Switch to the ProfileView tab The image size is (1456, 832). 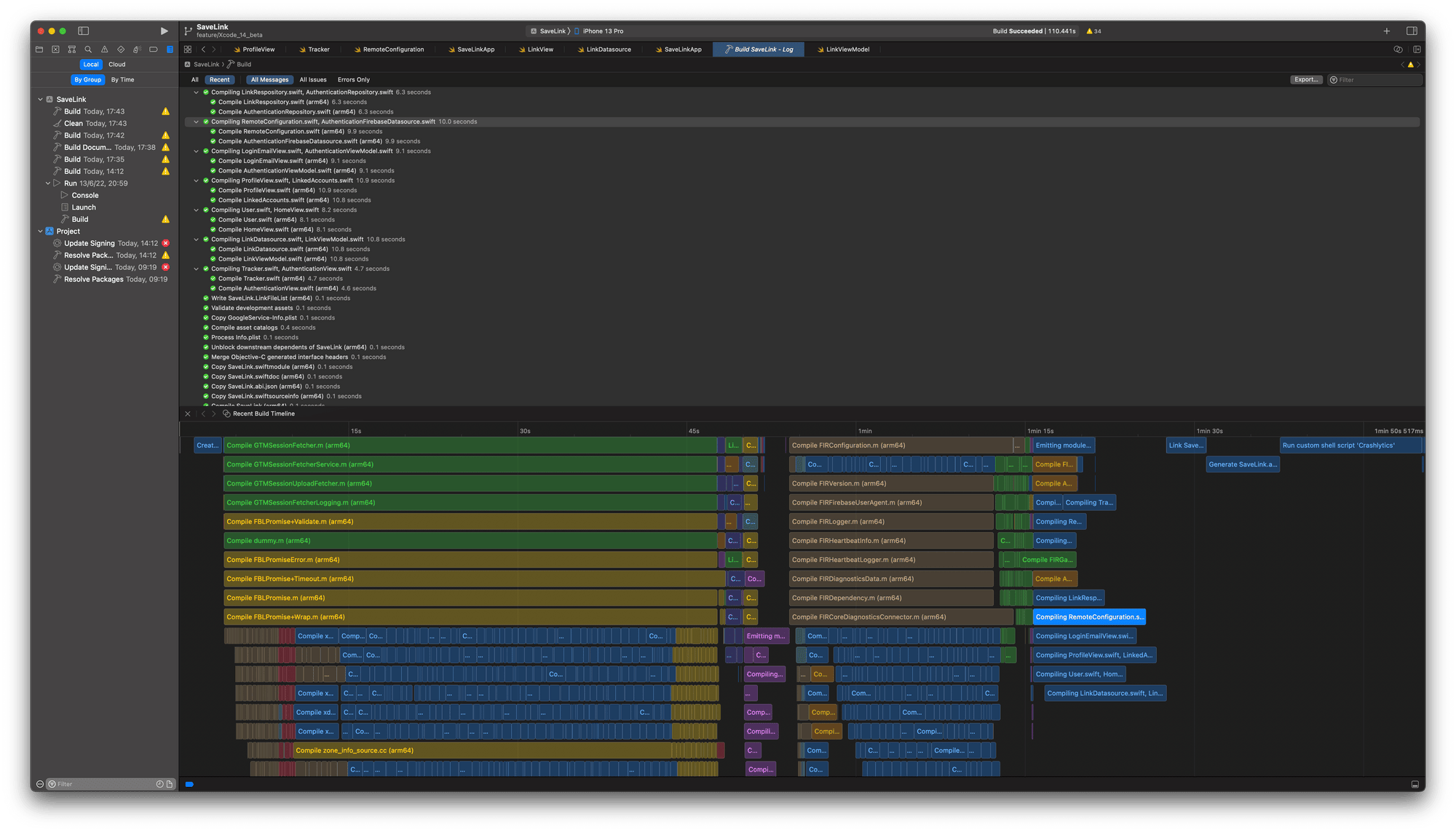[254, 49]
